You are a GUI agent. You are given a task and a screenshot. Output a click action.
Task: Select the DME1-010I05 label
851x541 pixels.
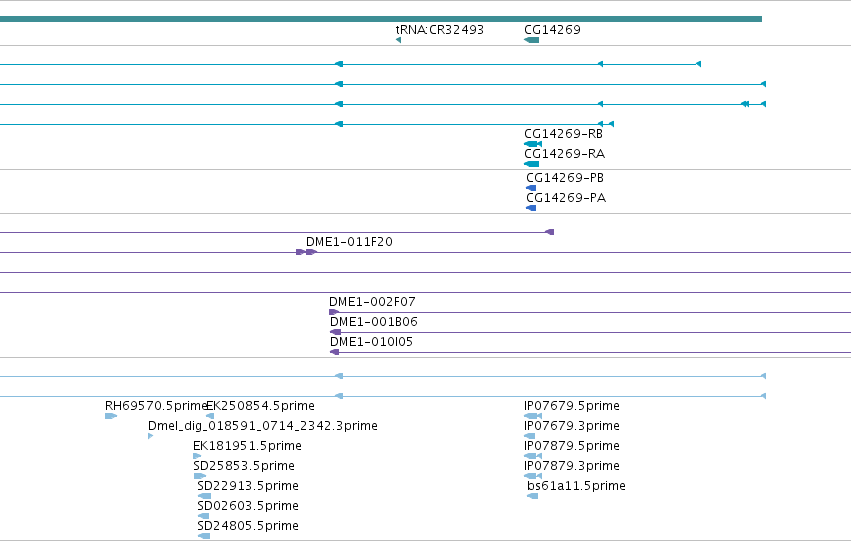[371, 342]
